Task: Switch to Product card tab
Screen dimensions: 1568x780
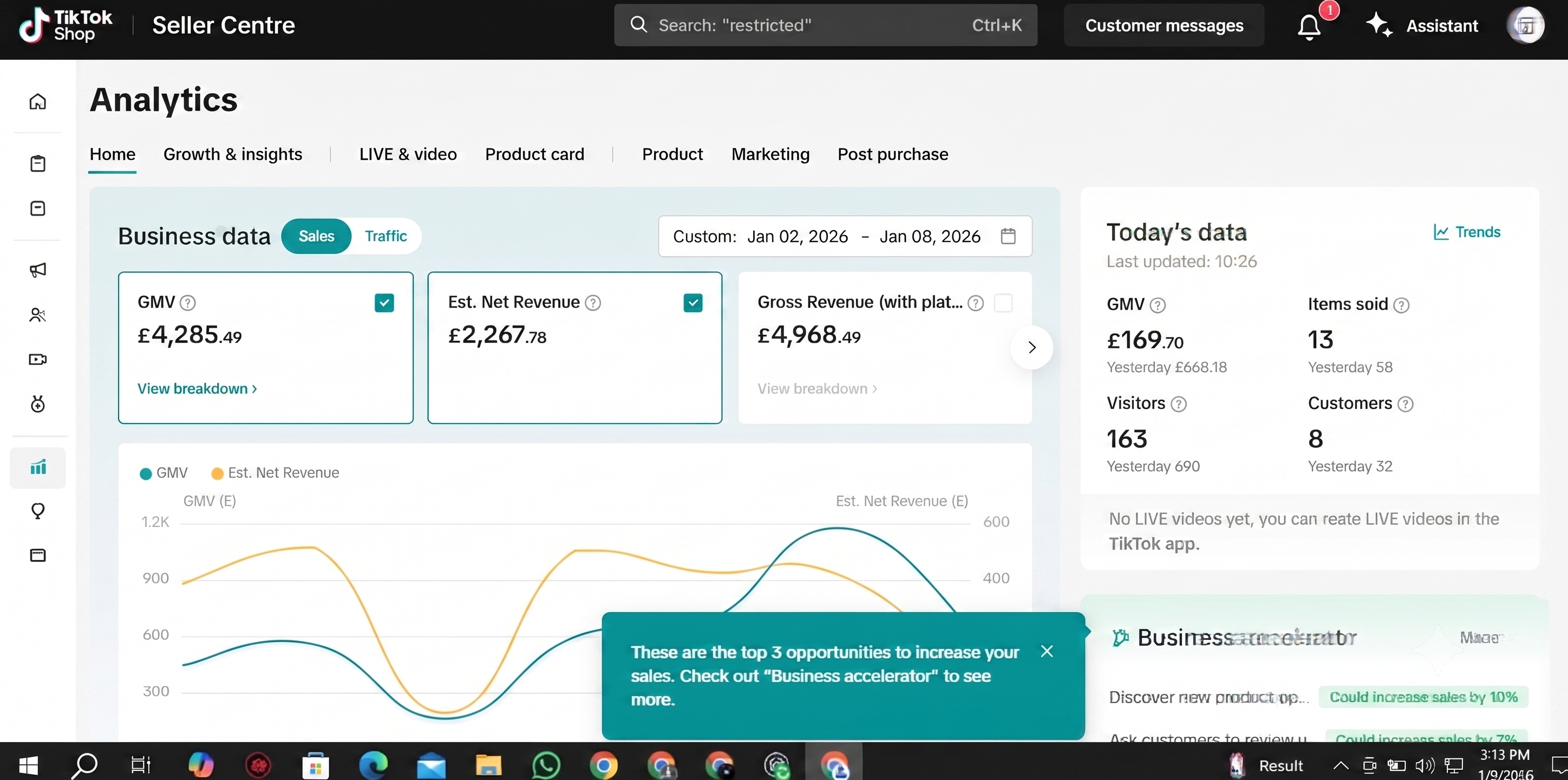Action: pos(534,154)
